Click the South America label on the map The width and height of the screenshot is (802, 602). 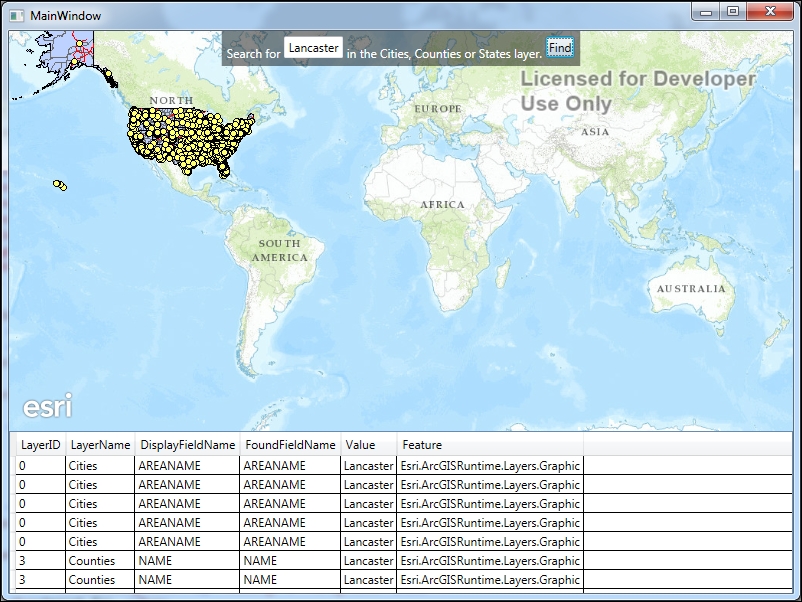coord(279,250)
